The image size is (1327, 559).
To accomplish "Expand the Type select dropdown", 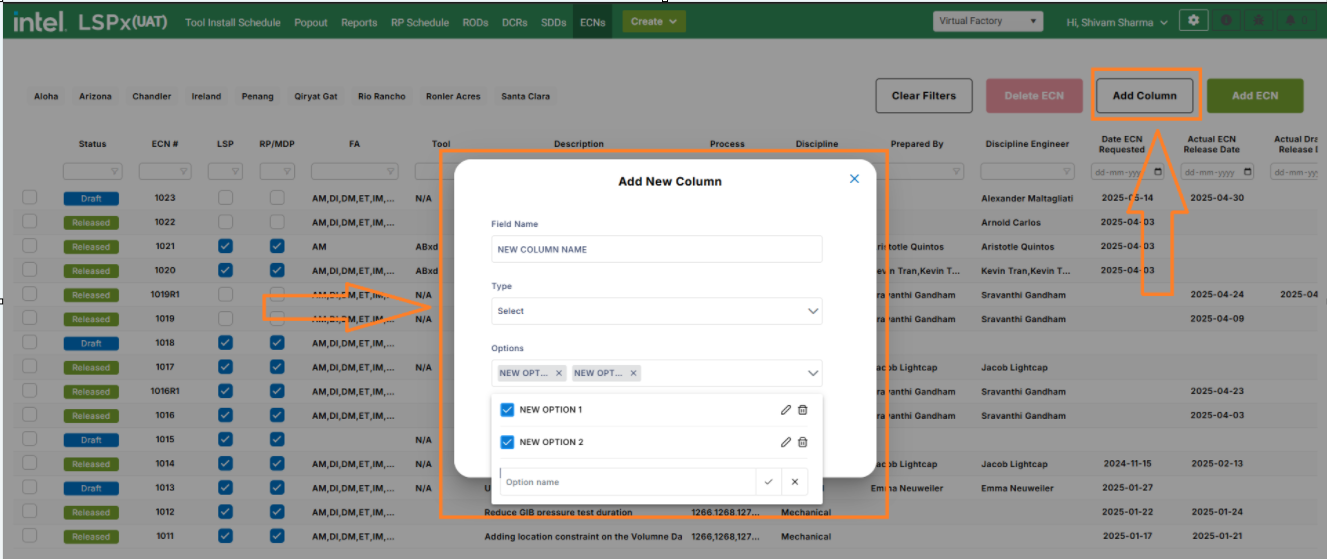I will (x=657, y=311).
